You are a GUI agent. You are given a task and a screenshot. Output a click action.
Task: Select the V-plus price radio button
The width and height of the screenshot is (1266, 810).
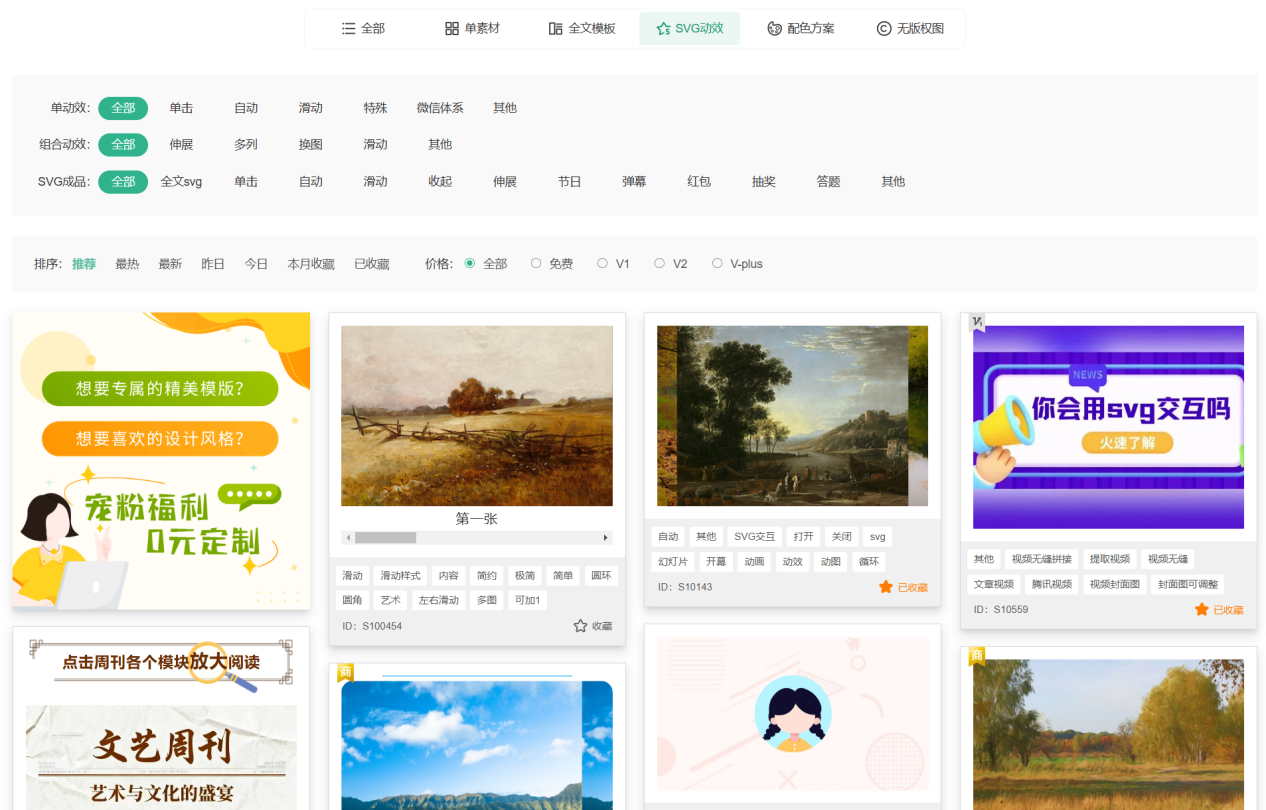click(717, 264)
